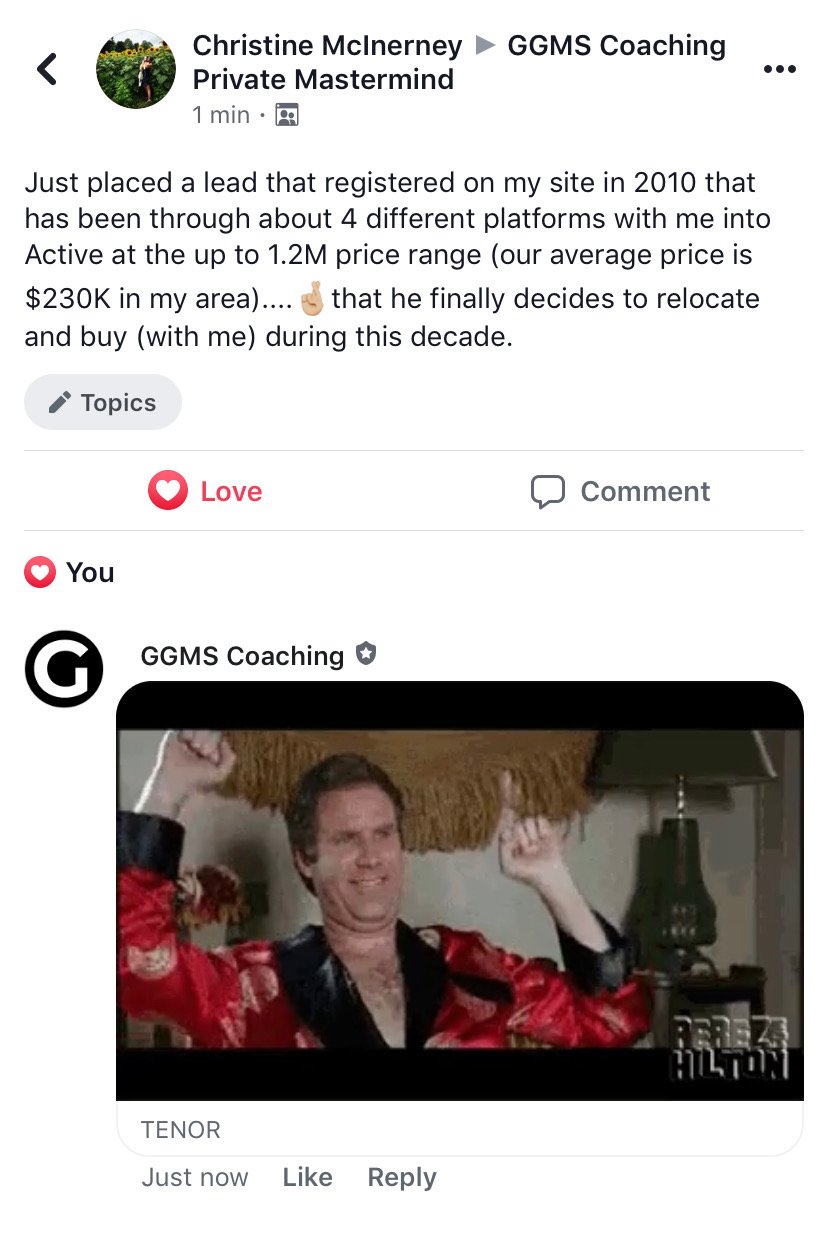Click the pencil icon on the Topics button

click(60, 402)
